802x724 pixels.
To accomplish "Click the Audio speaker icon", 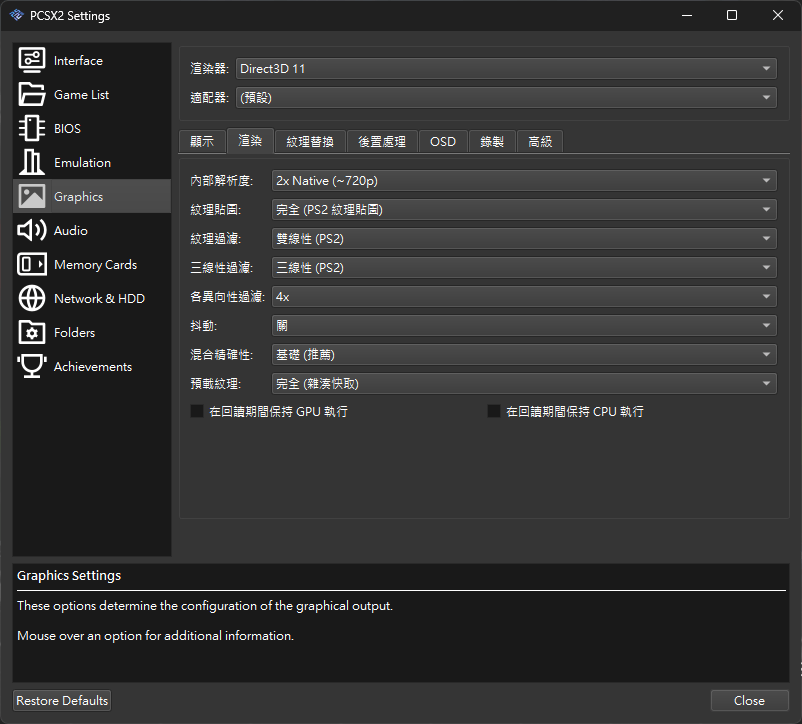I will [x=32, y=231].
